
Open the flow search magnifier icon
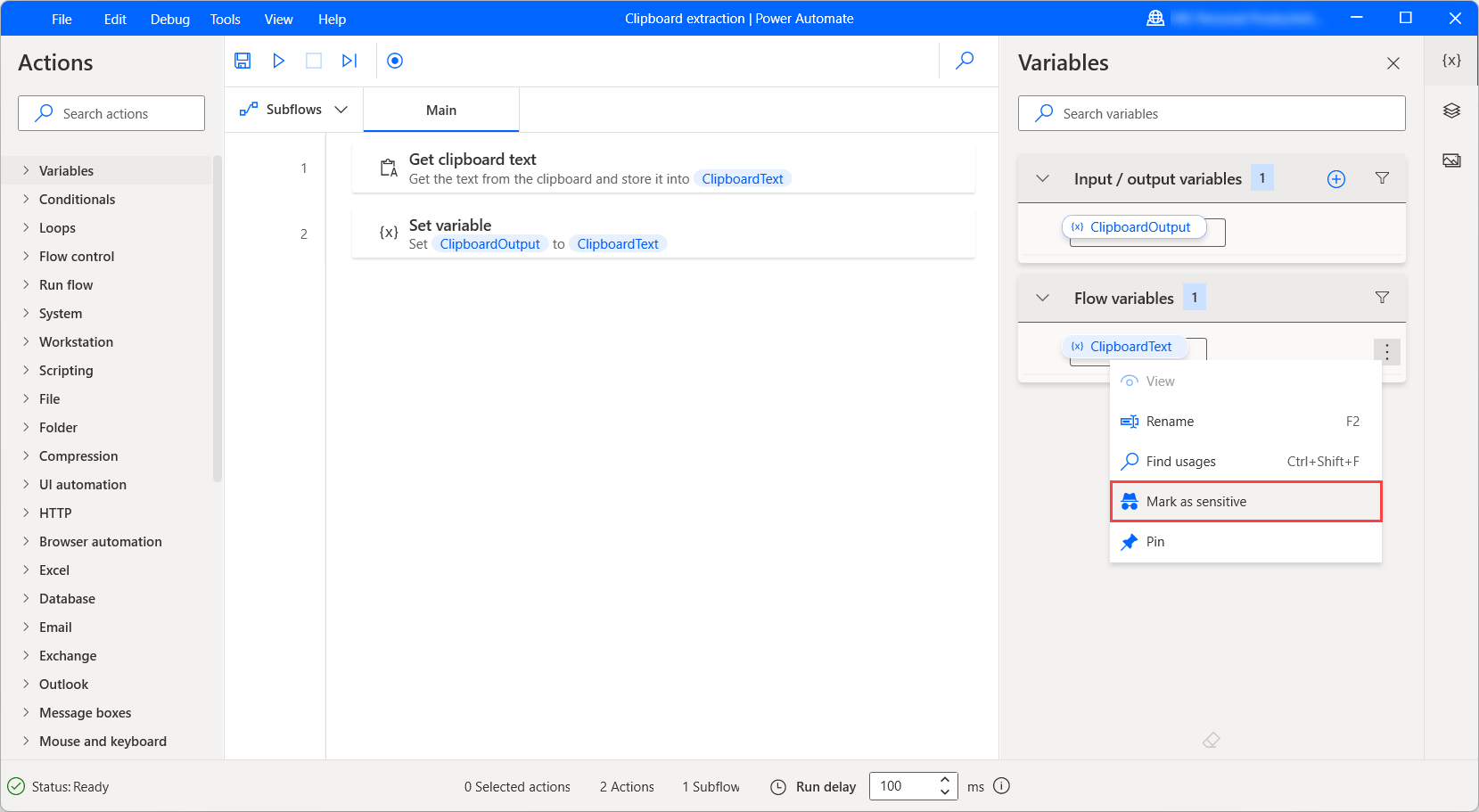coord(965,61)
